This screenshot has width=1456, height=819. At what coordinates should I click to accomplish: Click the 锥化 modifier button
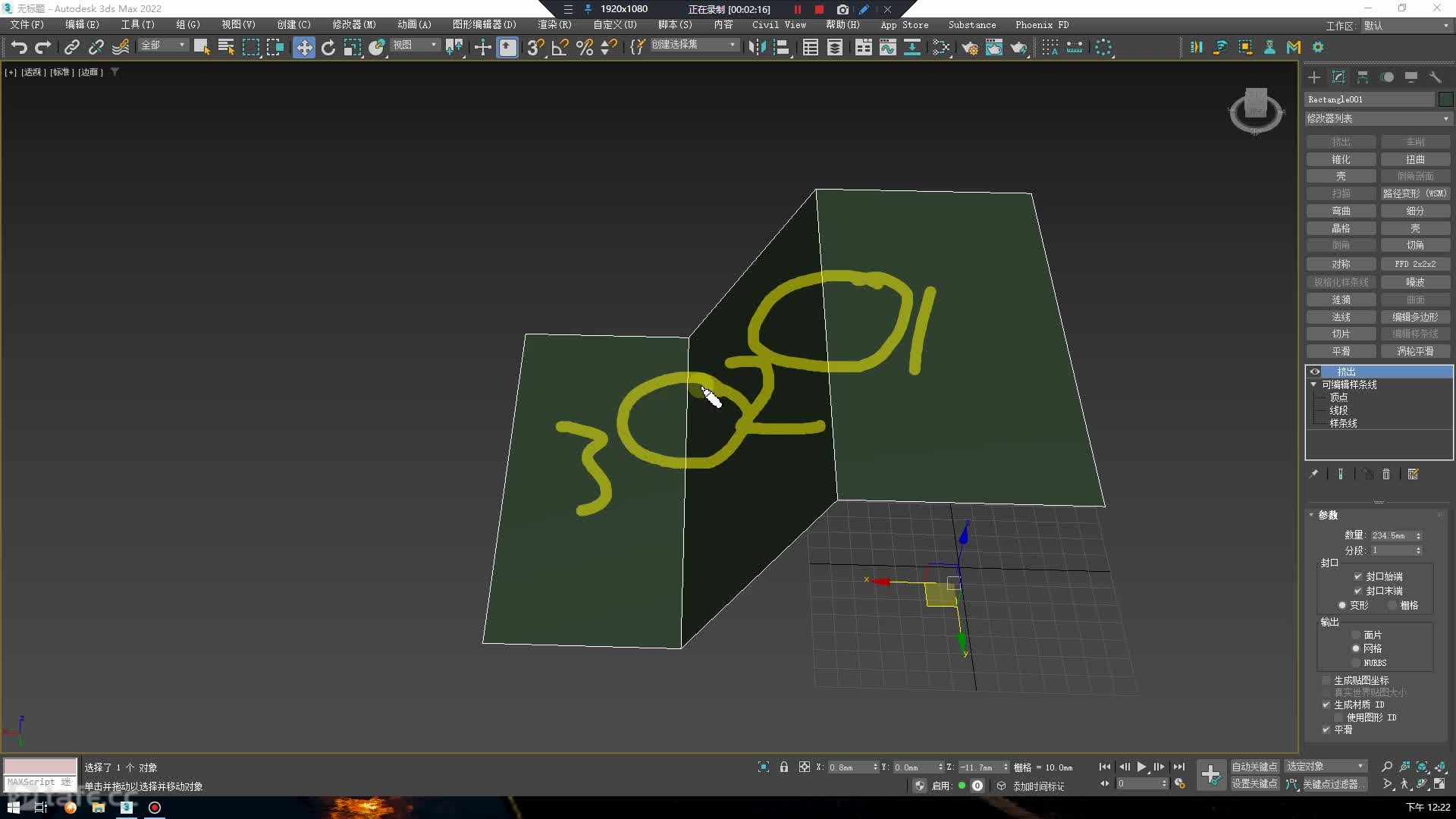(x=1341, y=159)
